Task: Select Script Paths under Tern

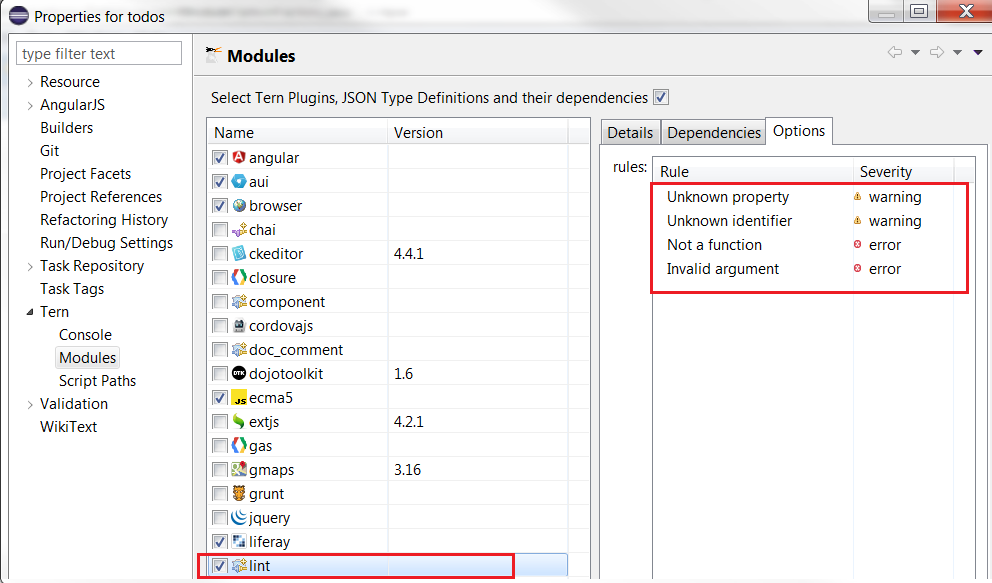Action: tap(97, 381)
